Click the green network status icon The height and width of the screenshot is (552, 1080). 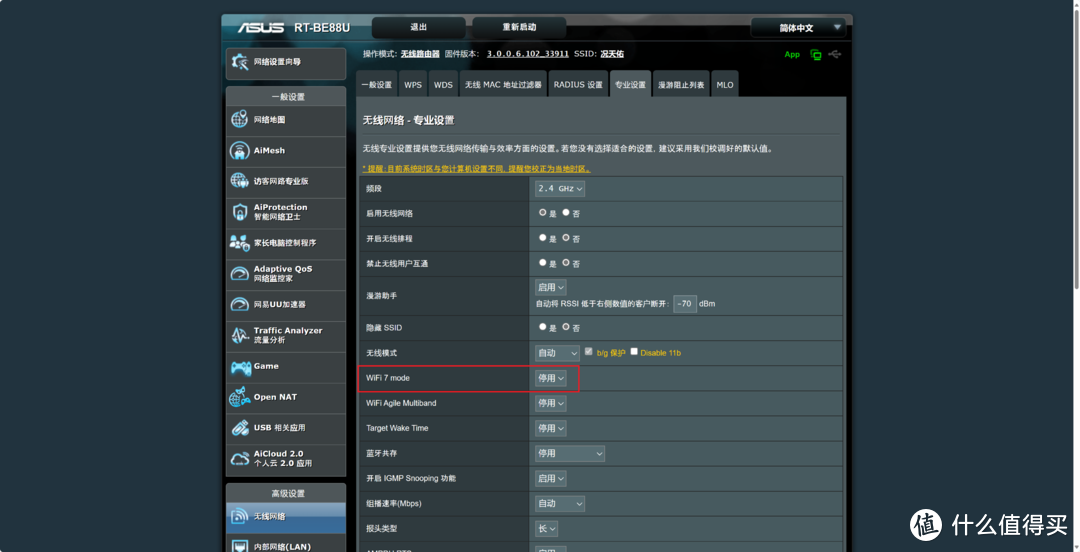point(816,54)
